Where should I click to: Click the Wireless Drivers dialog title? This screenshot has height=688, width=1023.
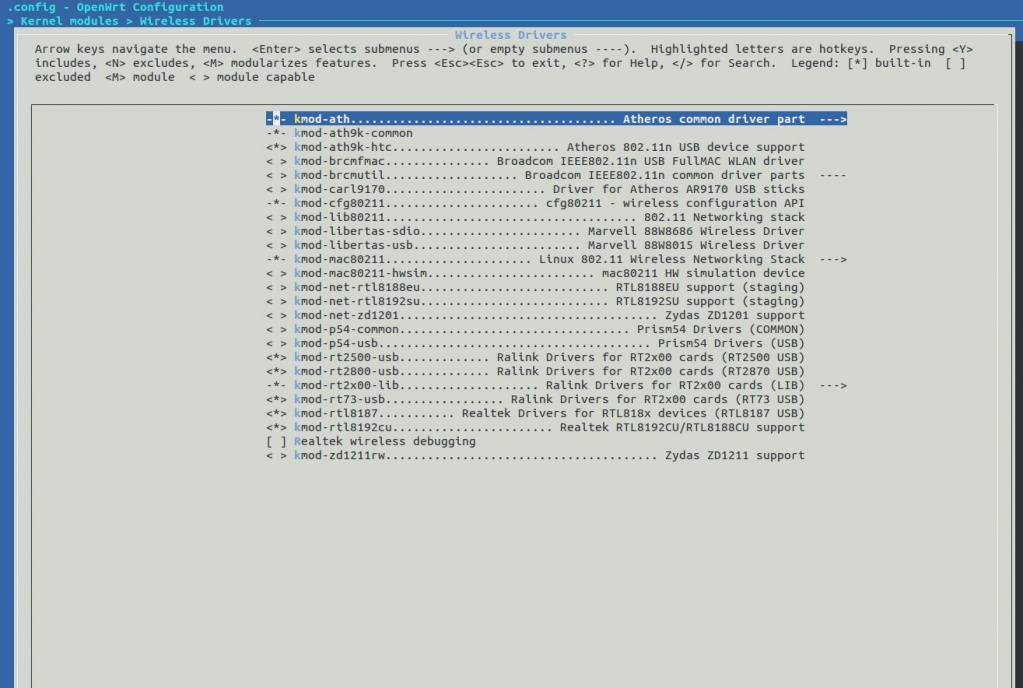[x=510, y=35]
